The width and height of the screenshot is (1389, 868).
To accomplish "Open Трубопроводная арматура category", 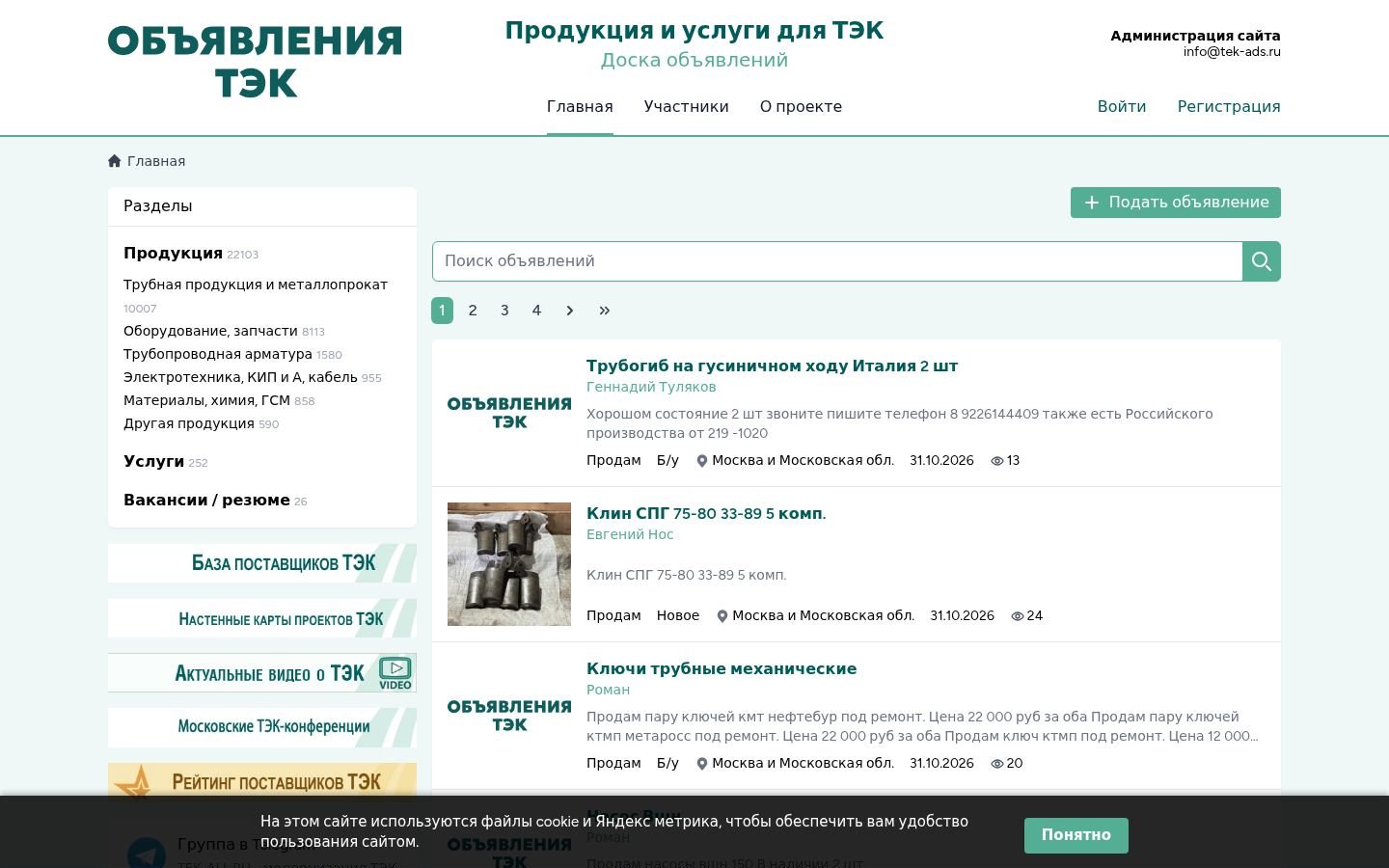I will click(x=218, y=354).
